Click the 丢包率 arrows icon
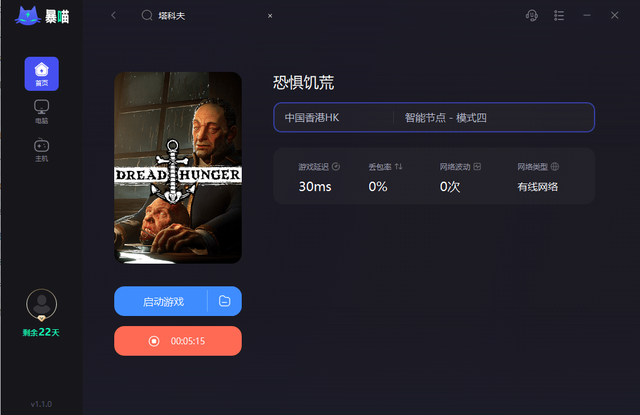Viewport: 640px width, 415px height. pyautogui.click(x=399, y=166)
